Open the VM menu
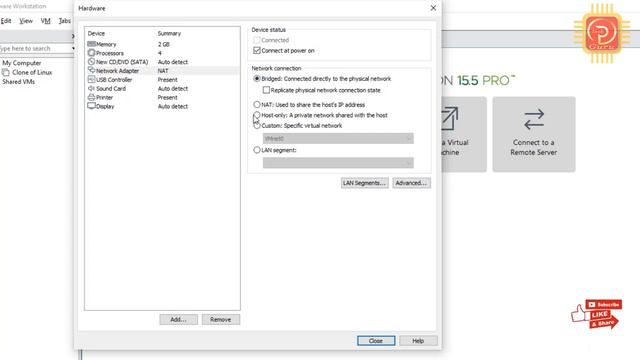This screenshot has width=640, height=360. pos(45,21)
